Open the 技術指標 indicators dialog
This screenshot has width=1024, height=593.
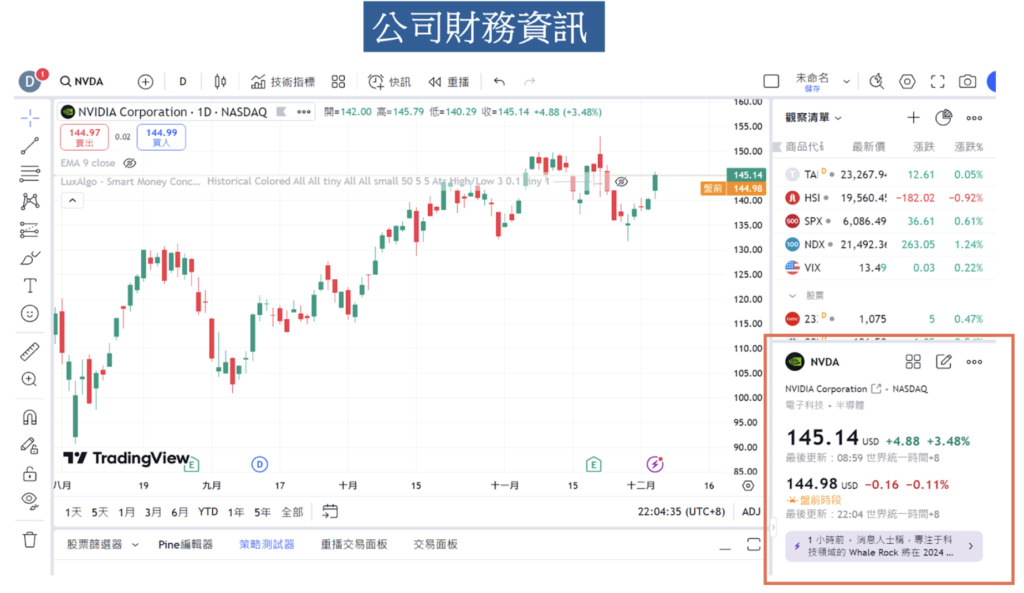point(283,82)
